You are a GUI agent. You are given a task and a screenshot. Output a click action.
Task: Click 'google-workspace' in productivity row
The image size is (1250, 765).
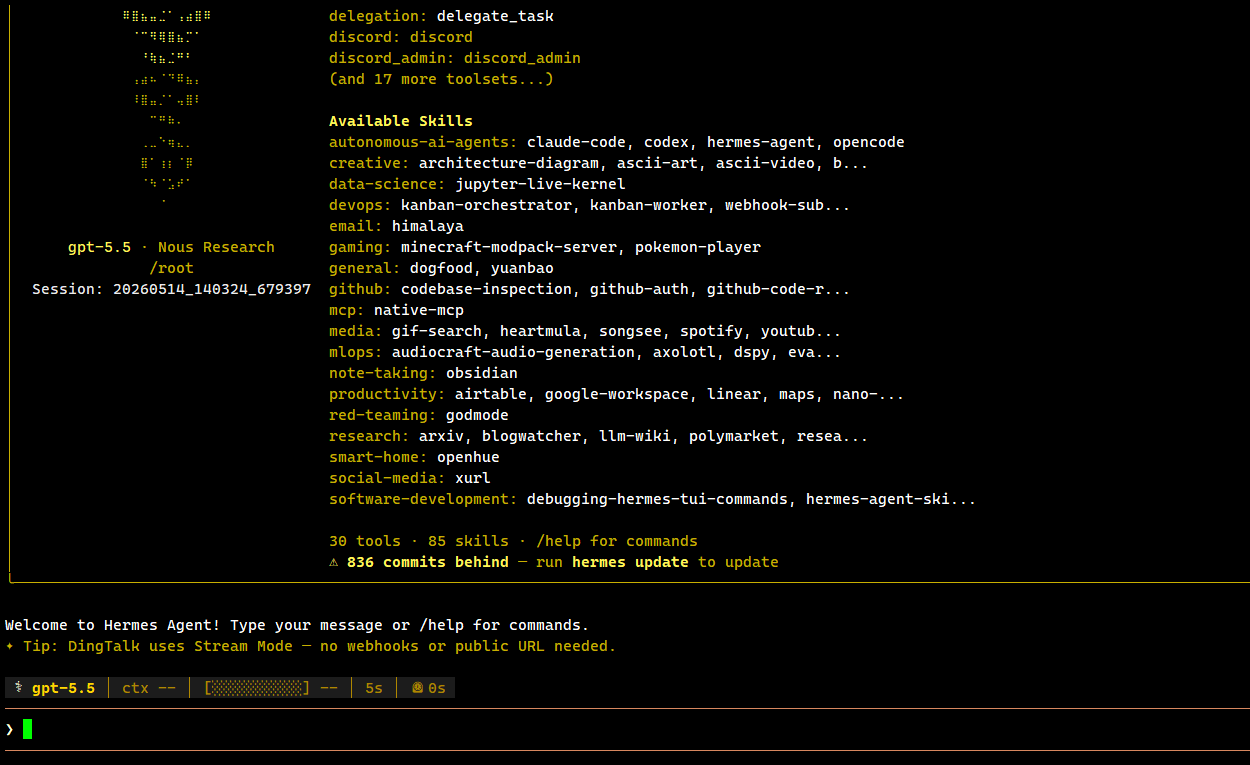tap(617, 394)
